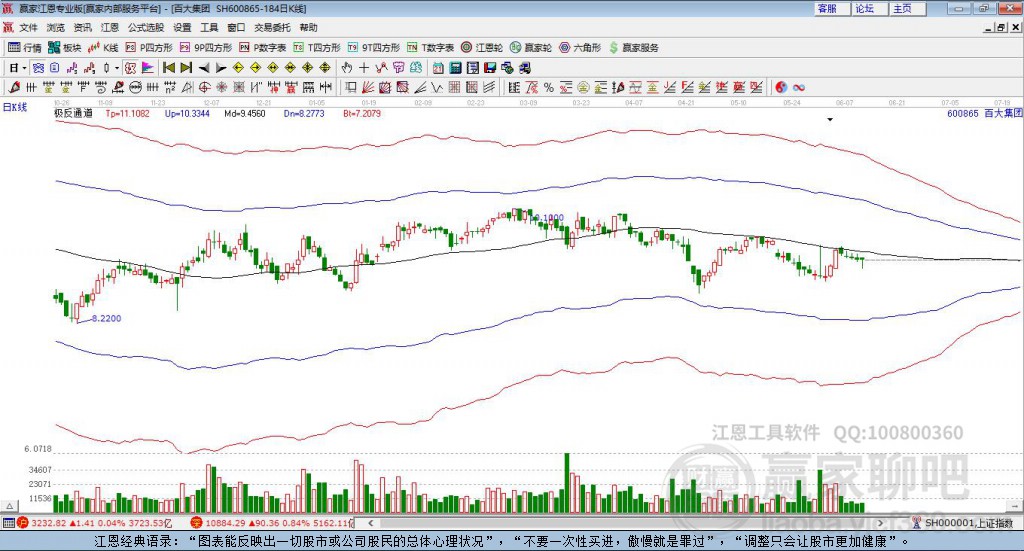Open 赢家服务 with the dollar icon
The width and height of the screenshot is (1024, 551).
[633, 48]
